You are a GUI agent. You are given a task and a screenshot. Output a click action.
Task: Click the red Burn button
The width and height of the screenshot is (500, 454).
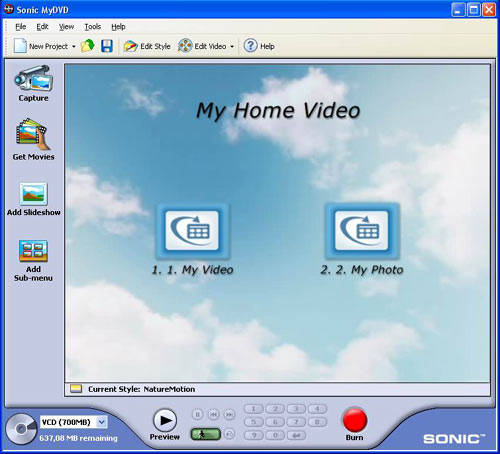(x=355, y=420)
